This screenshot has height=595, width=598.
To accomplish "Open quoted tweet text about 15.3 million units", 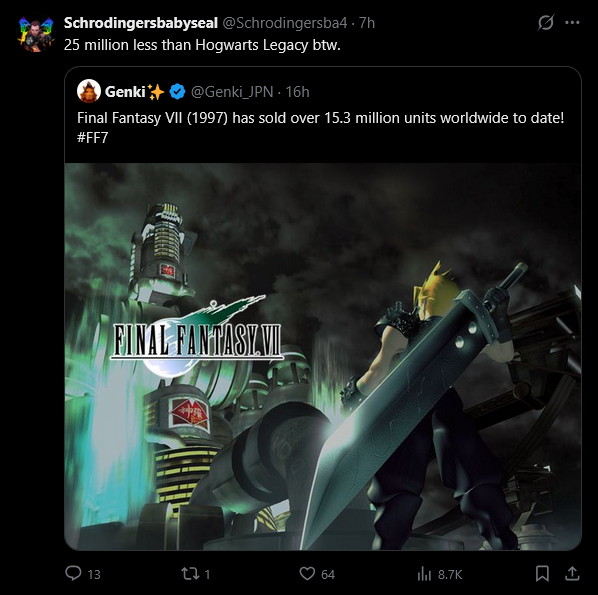I will (x=320, y=118).
